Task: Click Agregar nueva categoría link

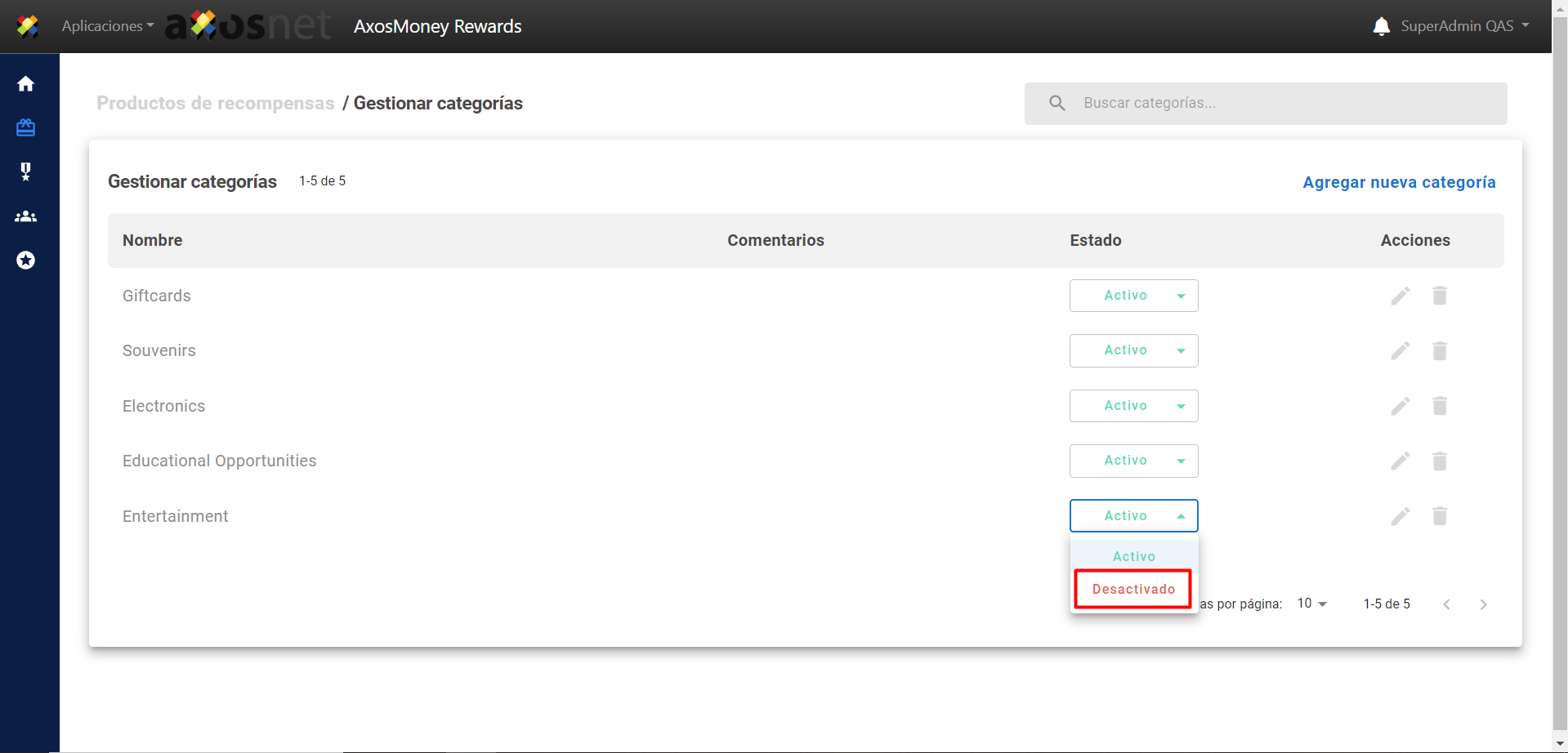Action: coord(1398,182)
